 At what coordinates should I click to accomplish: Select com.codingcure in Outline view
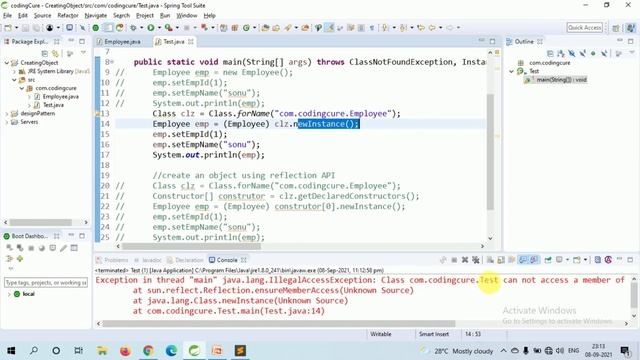click(x=549, y=63)
